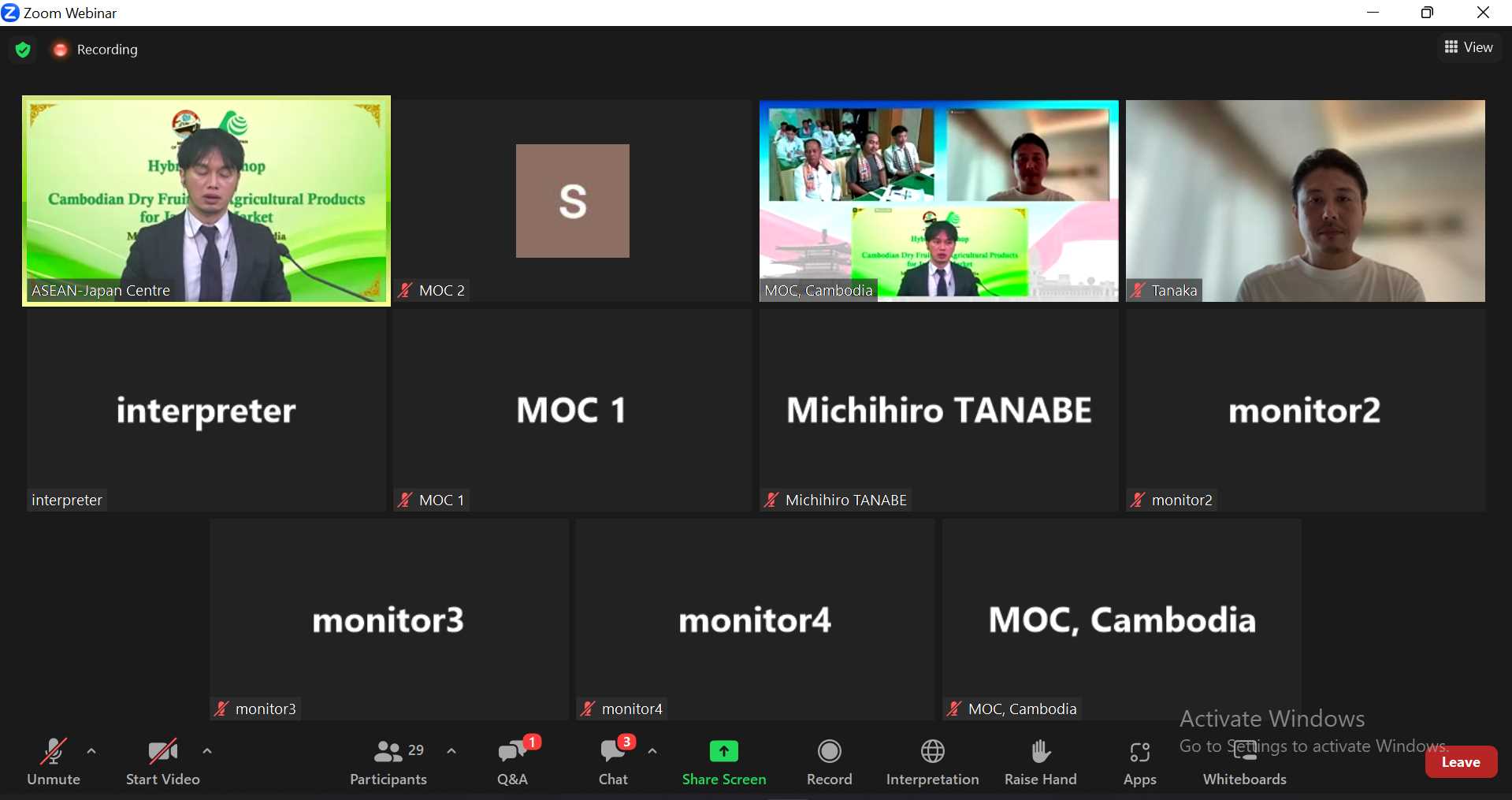Click the red Leave button
1512x800 pixels.
pyautogui.click(x=1461, y=762)
